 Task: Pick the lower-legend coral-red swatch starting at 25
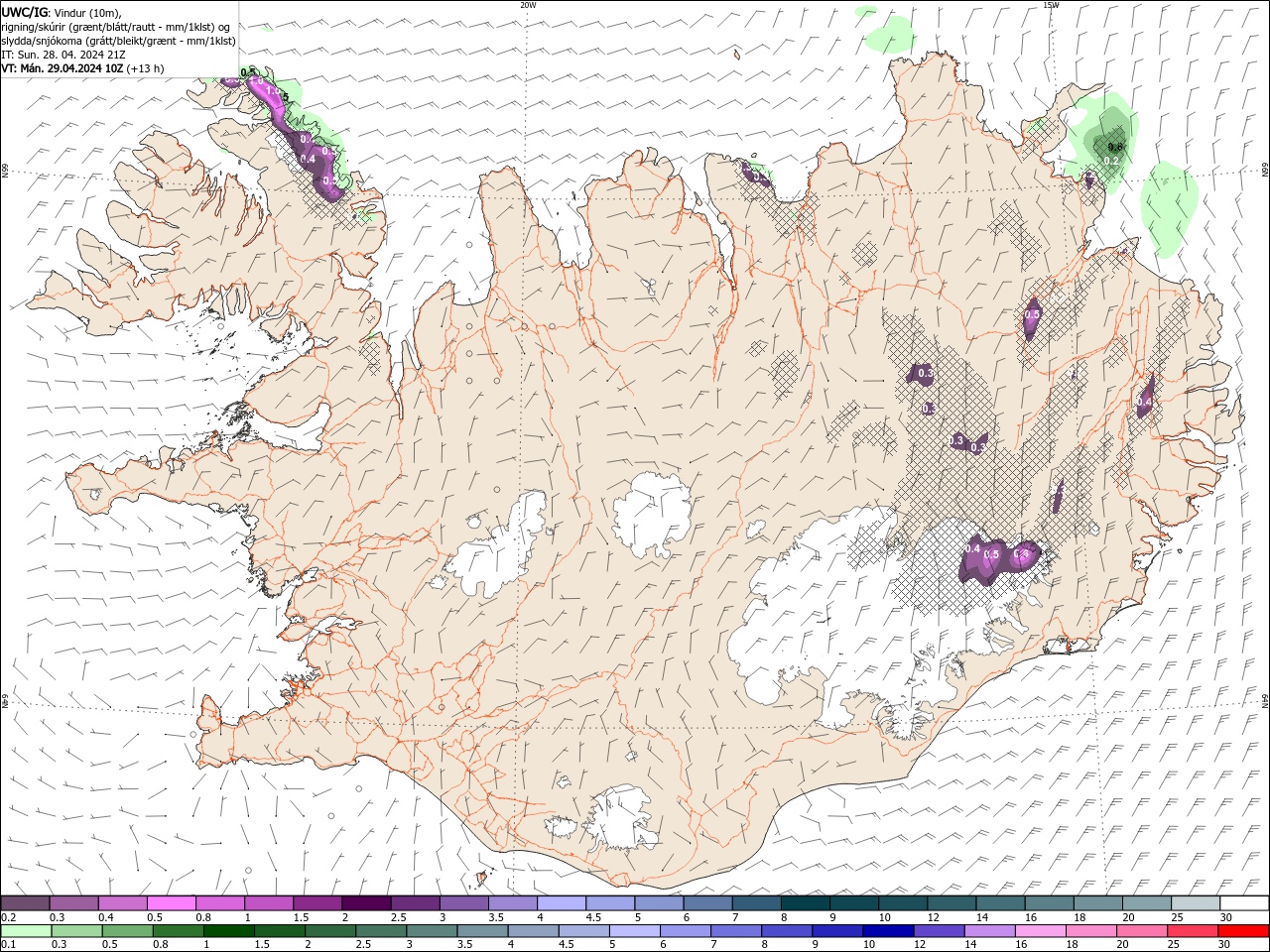coord(1194,931)
